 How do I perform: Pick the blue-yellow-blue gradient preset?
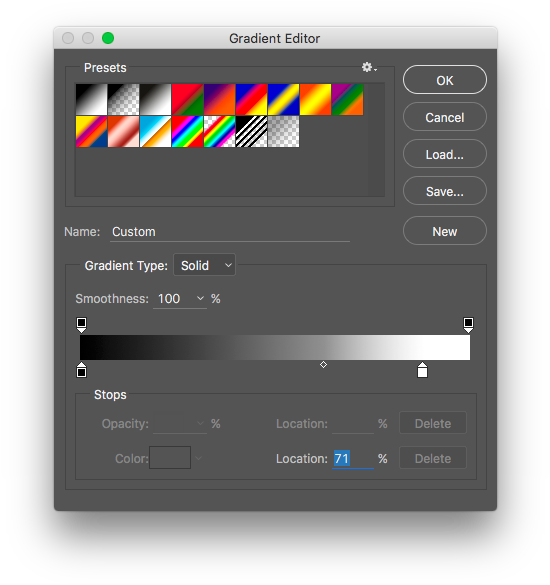[284, 99]
